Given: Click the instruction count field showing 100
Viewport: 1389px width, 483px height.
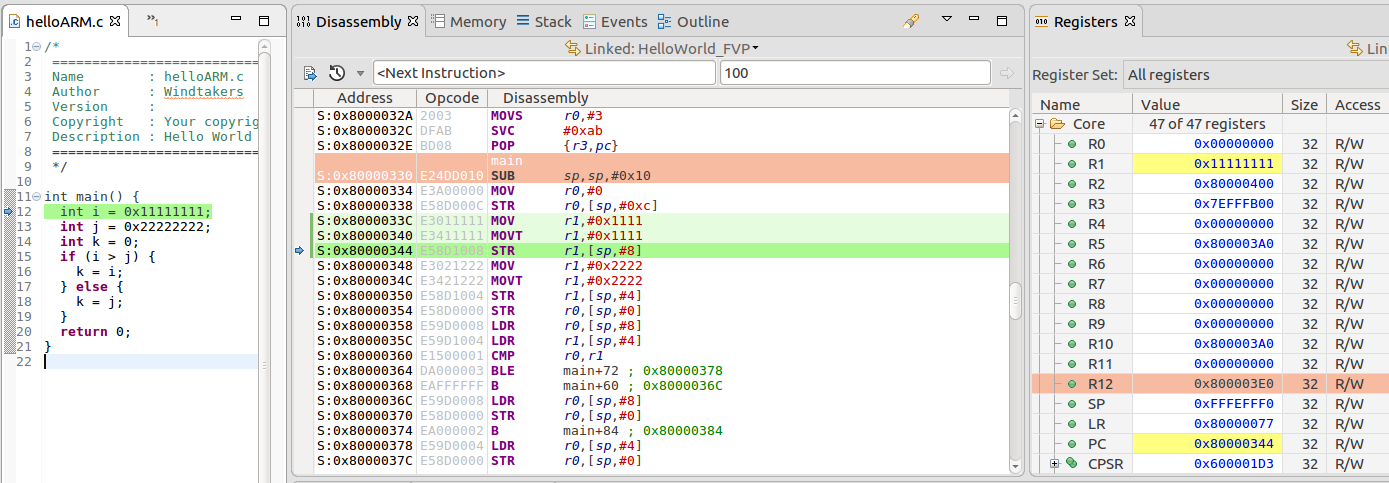Looking at the screenshot, I should [854, 73].
